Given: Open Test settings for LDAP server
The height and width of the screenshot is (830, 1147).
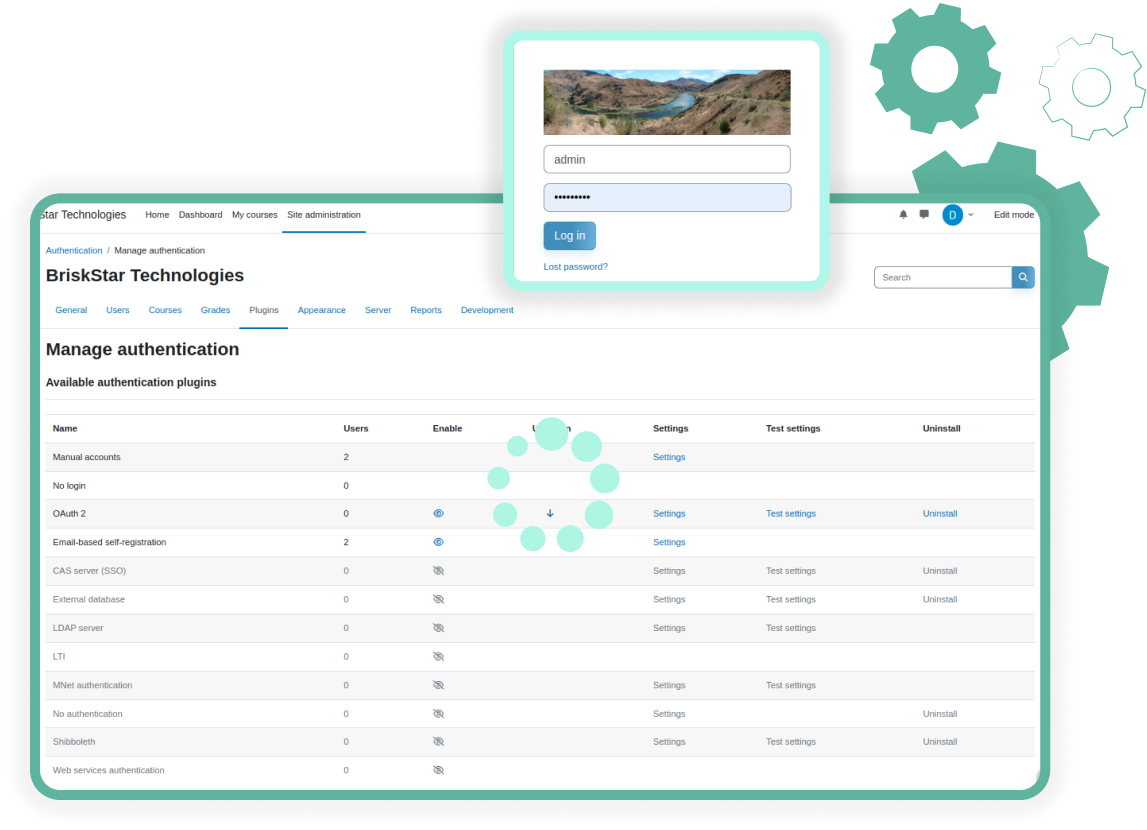Looking at the screenshot, I should click(x=790, y=627).
